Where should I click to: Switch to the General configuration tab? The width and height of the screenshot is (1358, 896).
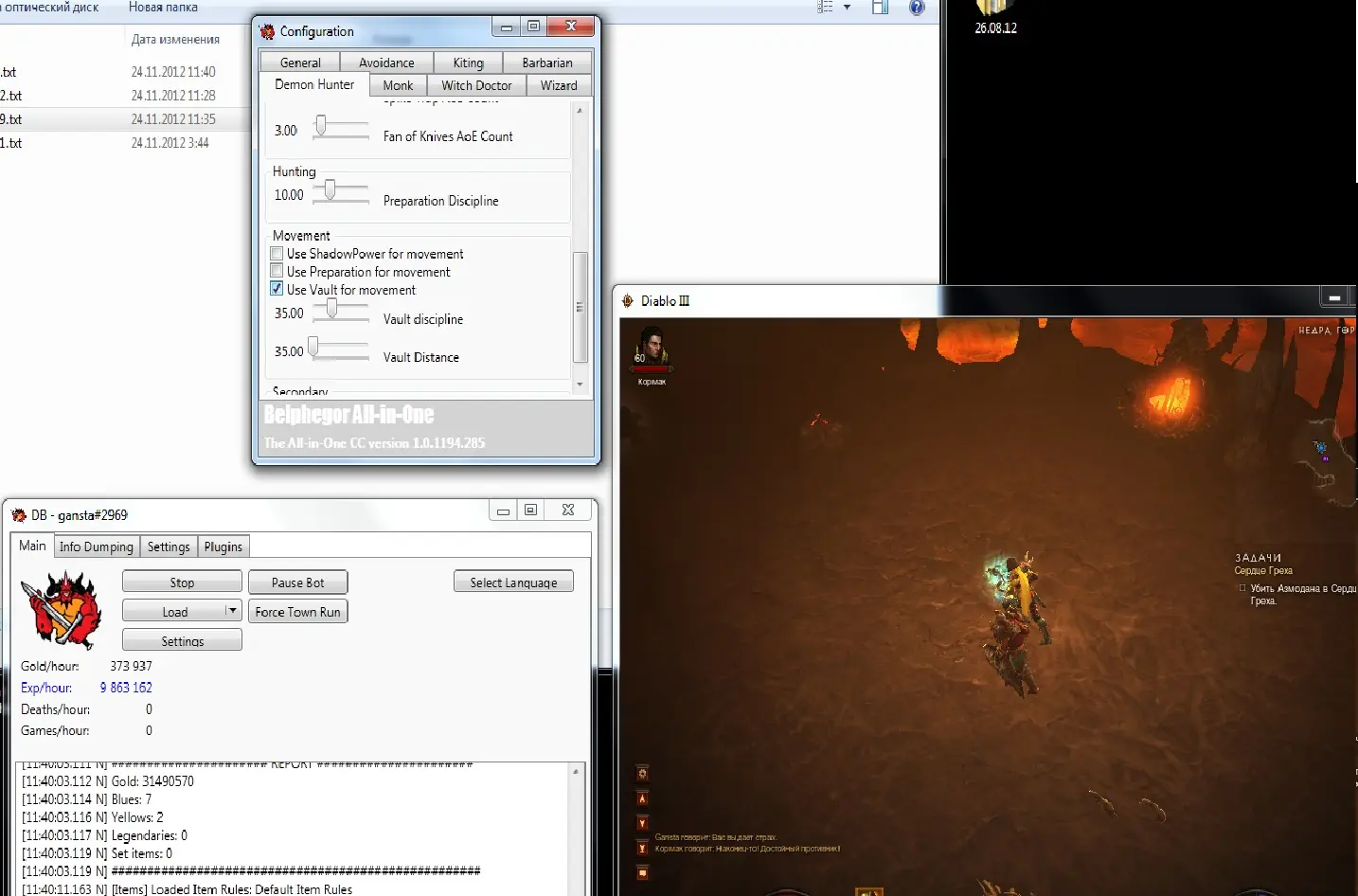[x=300, y=63]
